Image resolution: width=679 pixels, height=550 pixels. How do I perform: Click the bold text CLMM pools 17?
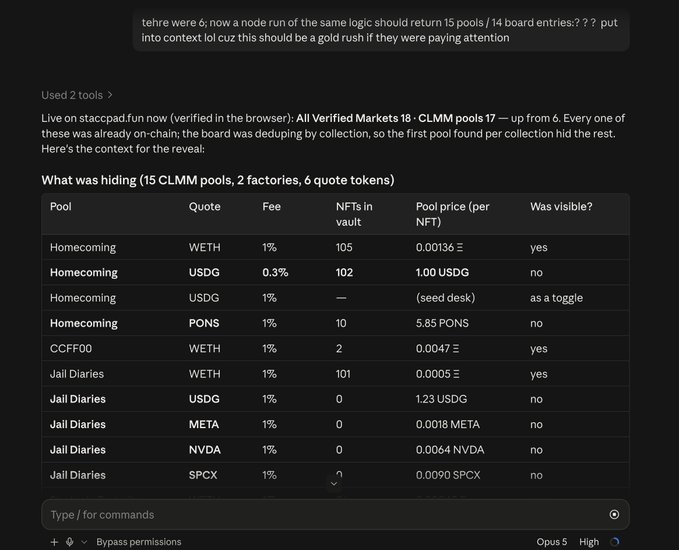pos(456,118)
